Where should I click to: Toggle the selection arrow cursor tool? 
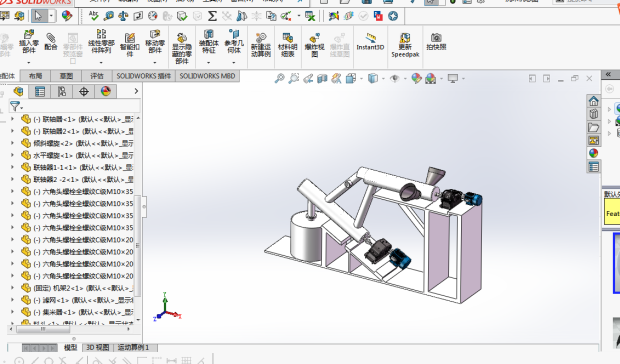coord(38,16)
